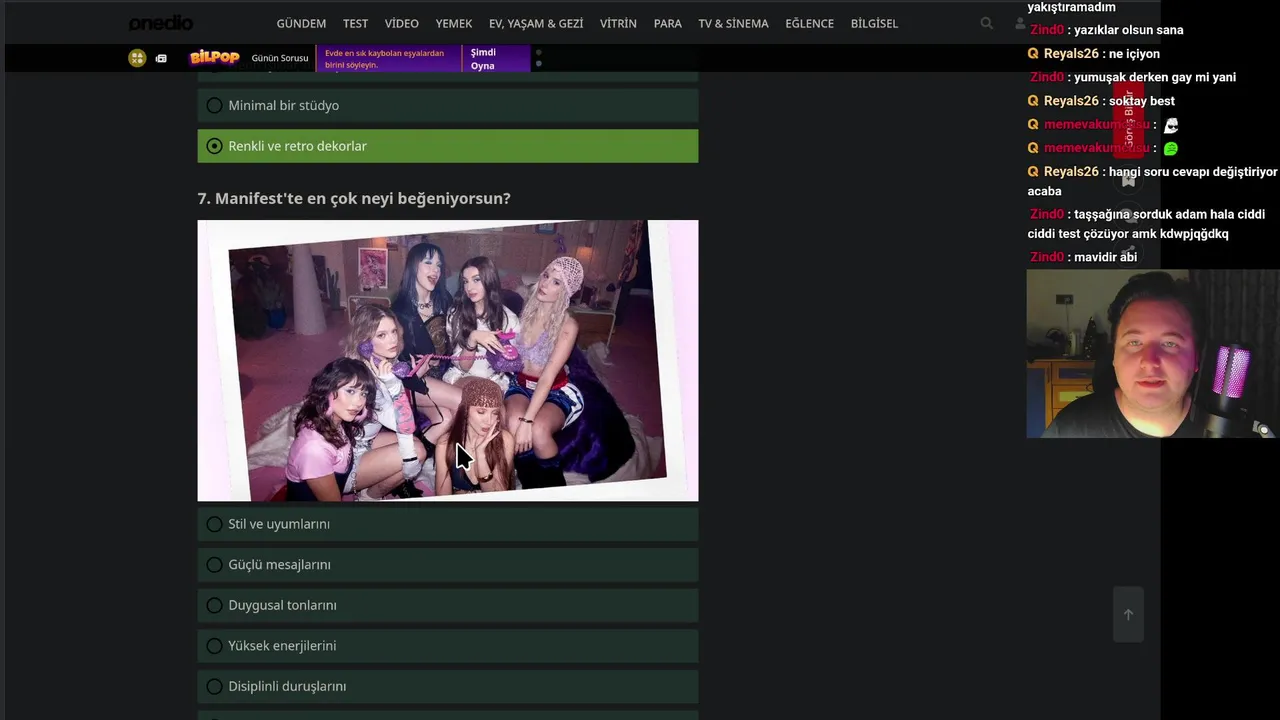
Task: Open the TV & SİNEMA menu
Action: click(x=733, y=23)
